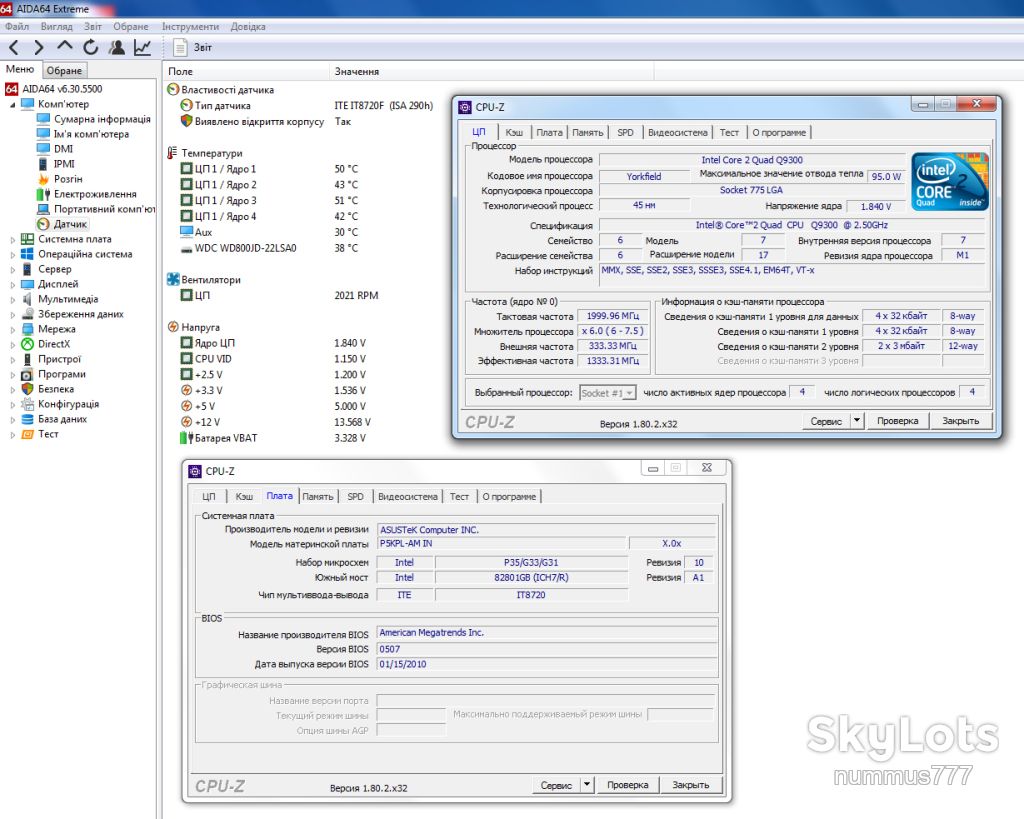Open the Socket #1 processor dropdown
This screenshot has width=1024, height=819.
click(607, 393)
